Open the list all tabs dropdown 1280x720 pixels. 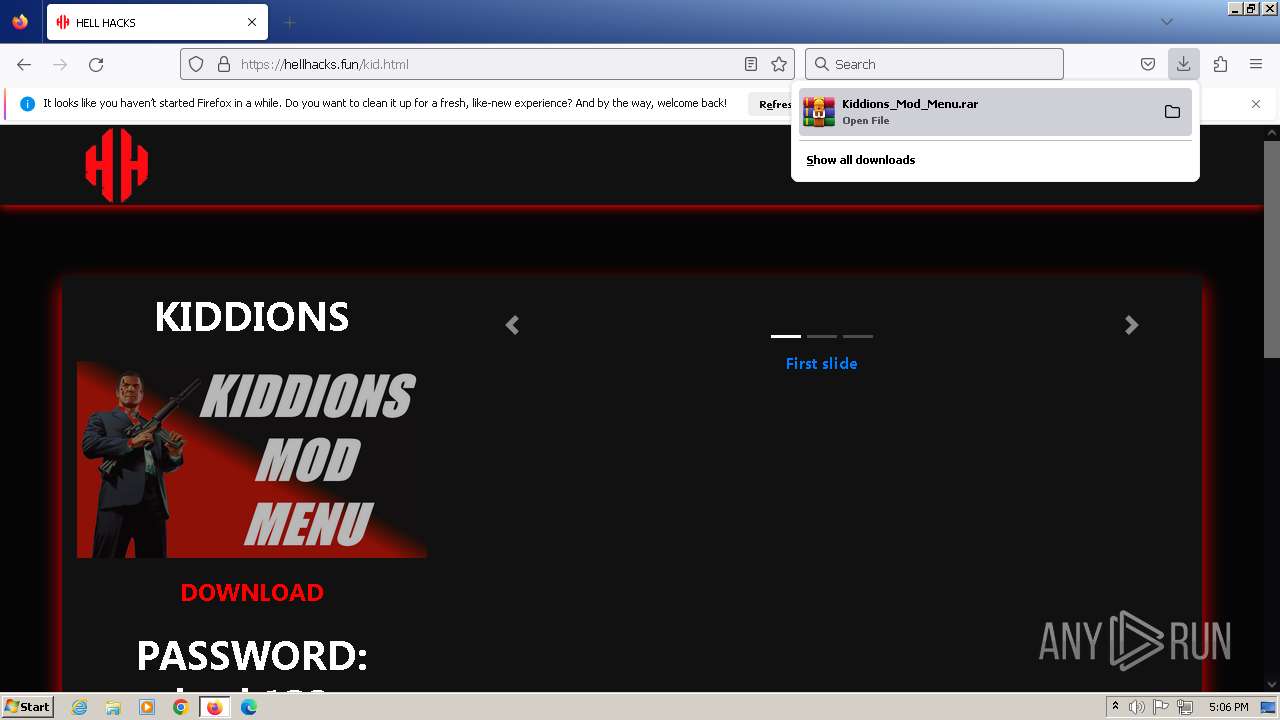tap(1166, 22)
